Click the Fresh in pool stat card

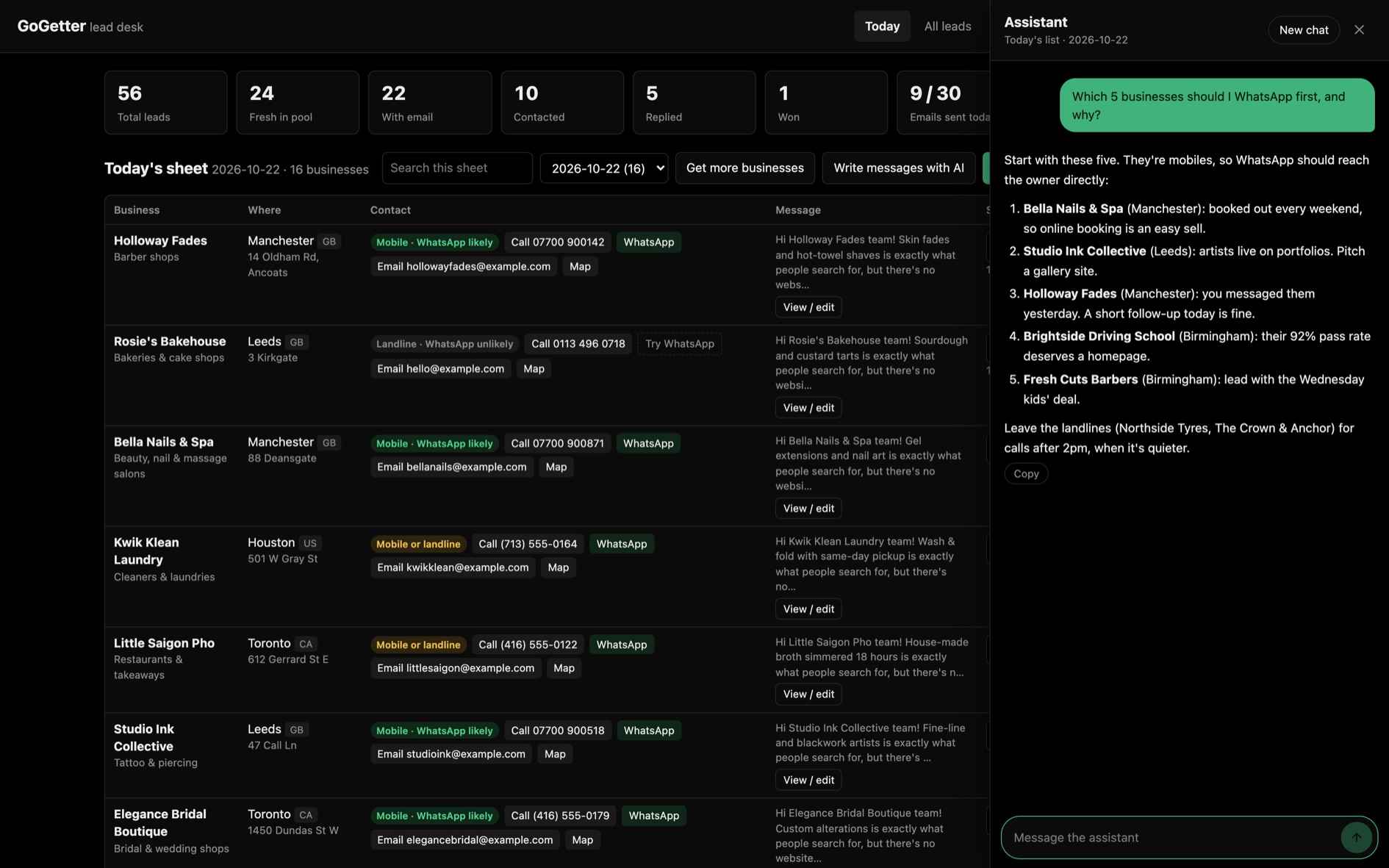[298, 103]
